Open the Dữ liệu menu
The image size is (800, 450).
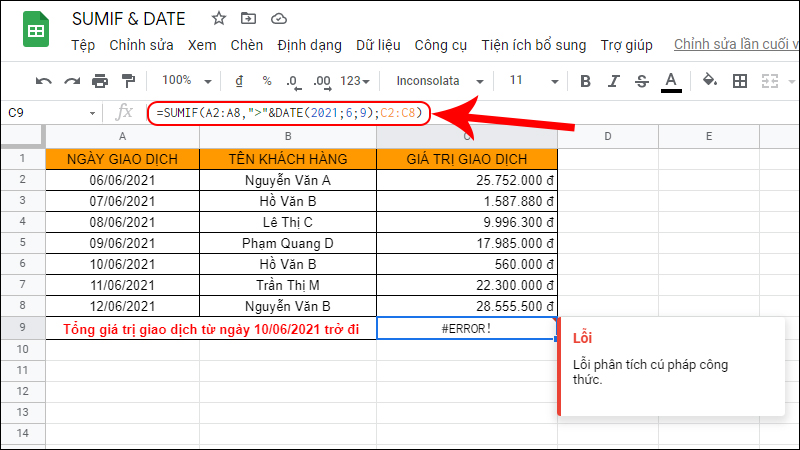[x=378, y=45]
